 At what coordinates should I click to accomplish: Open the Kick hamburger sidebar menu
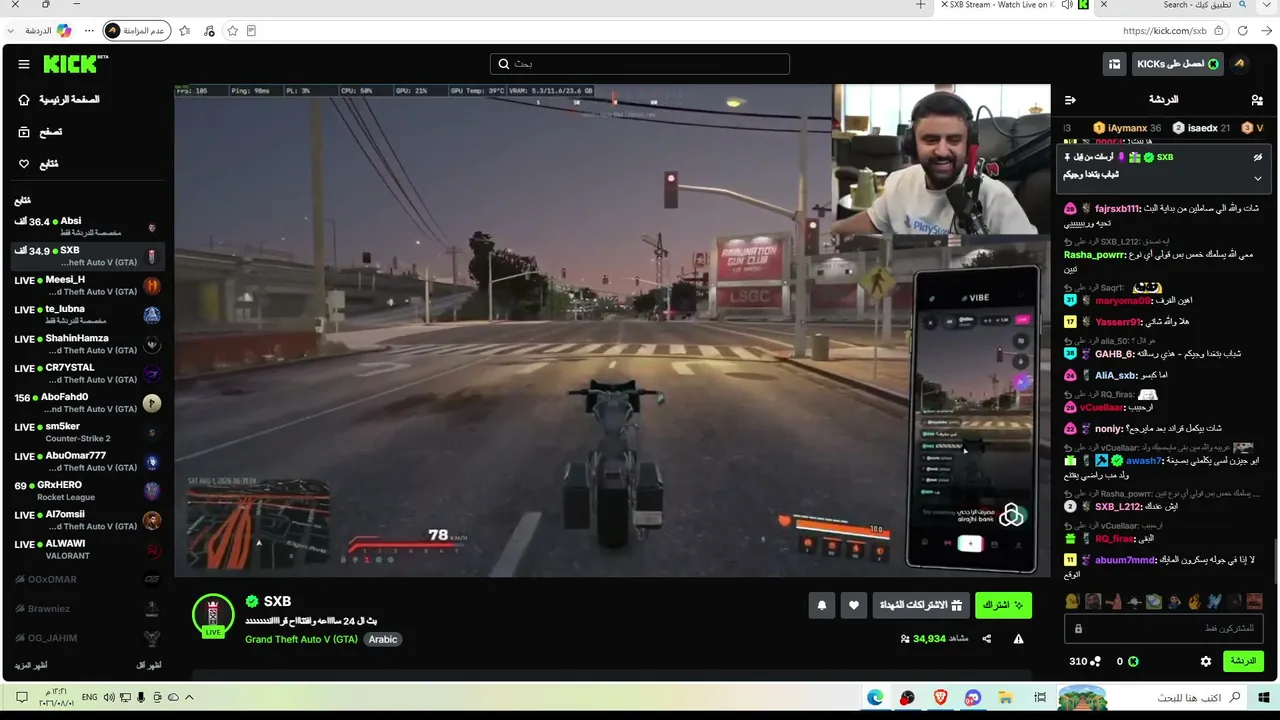coord(24,64)
